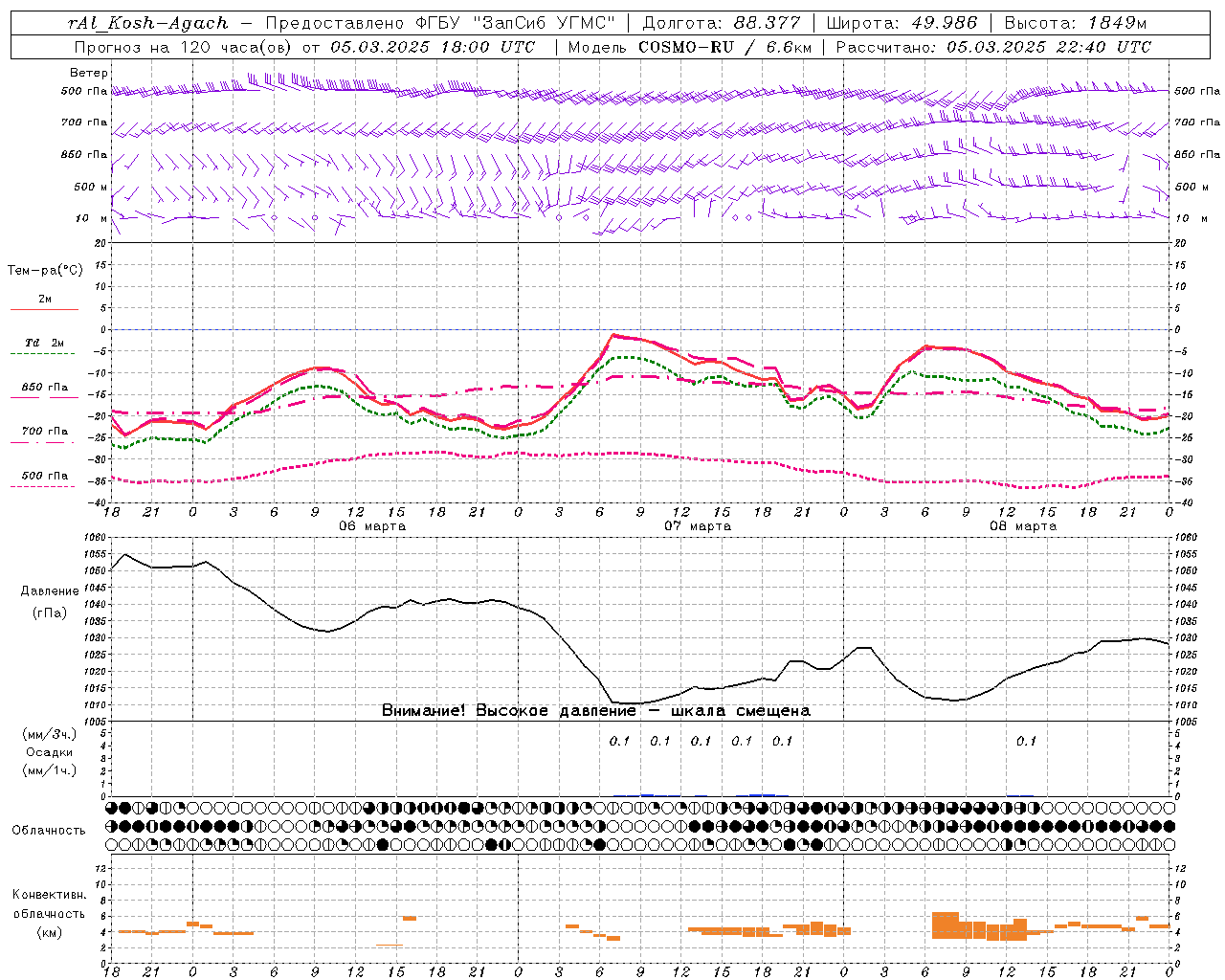This screenshot has width=1225, height=980.
Task: Click the Осадки precipitation label
Action: (49, 753)
